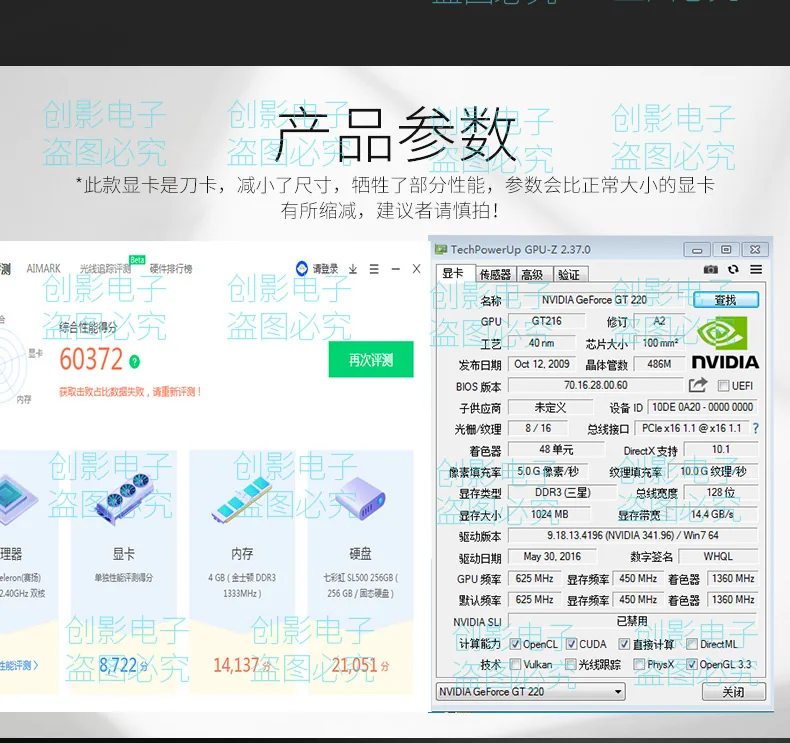Open the NVIDIA GeForce GT 220 dropdown
790x743 pixels.
(x=531, y=692)
